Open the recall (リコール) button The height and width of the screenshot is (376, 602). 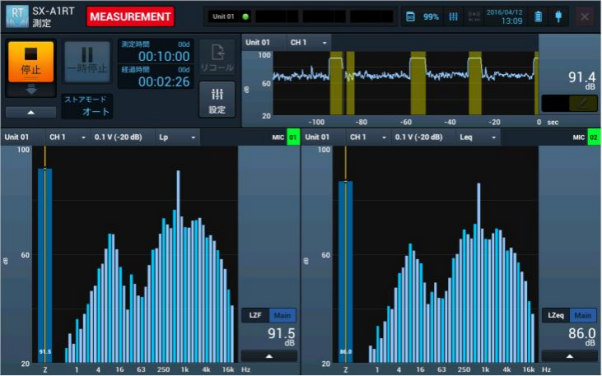[x=217, y=57]
